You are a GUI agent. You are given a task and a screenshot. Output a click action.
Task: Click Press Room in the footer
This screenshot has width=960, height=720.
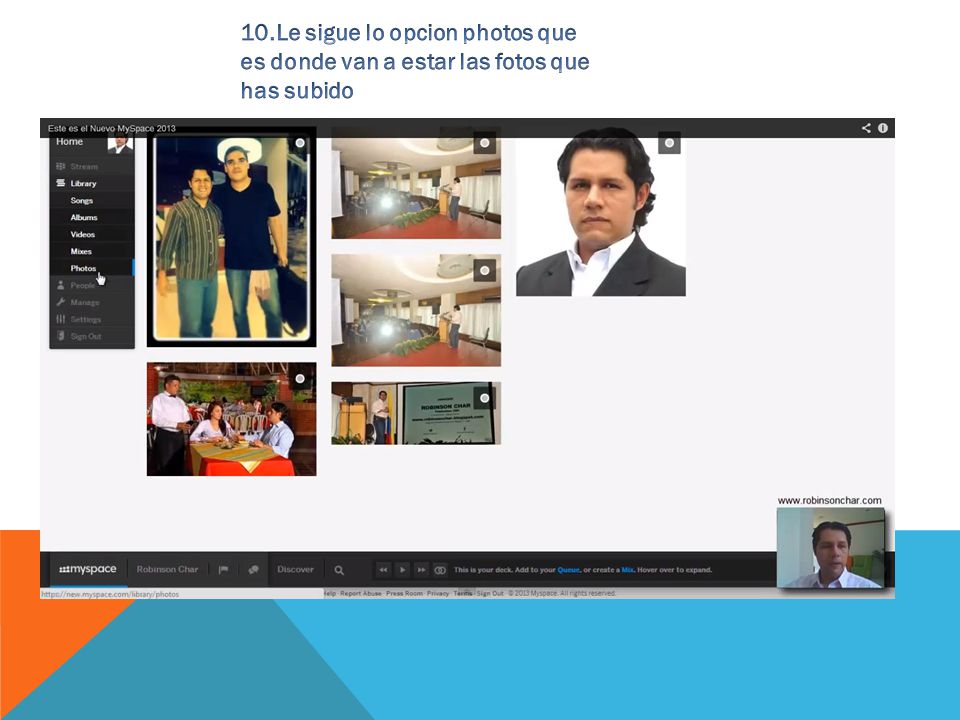pos(404,593)
